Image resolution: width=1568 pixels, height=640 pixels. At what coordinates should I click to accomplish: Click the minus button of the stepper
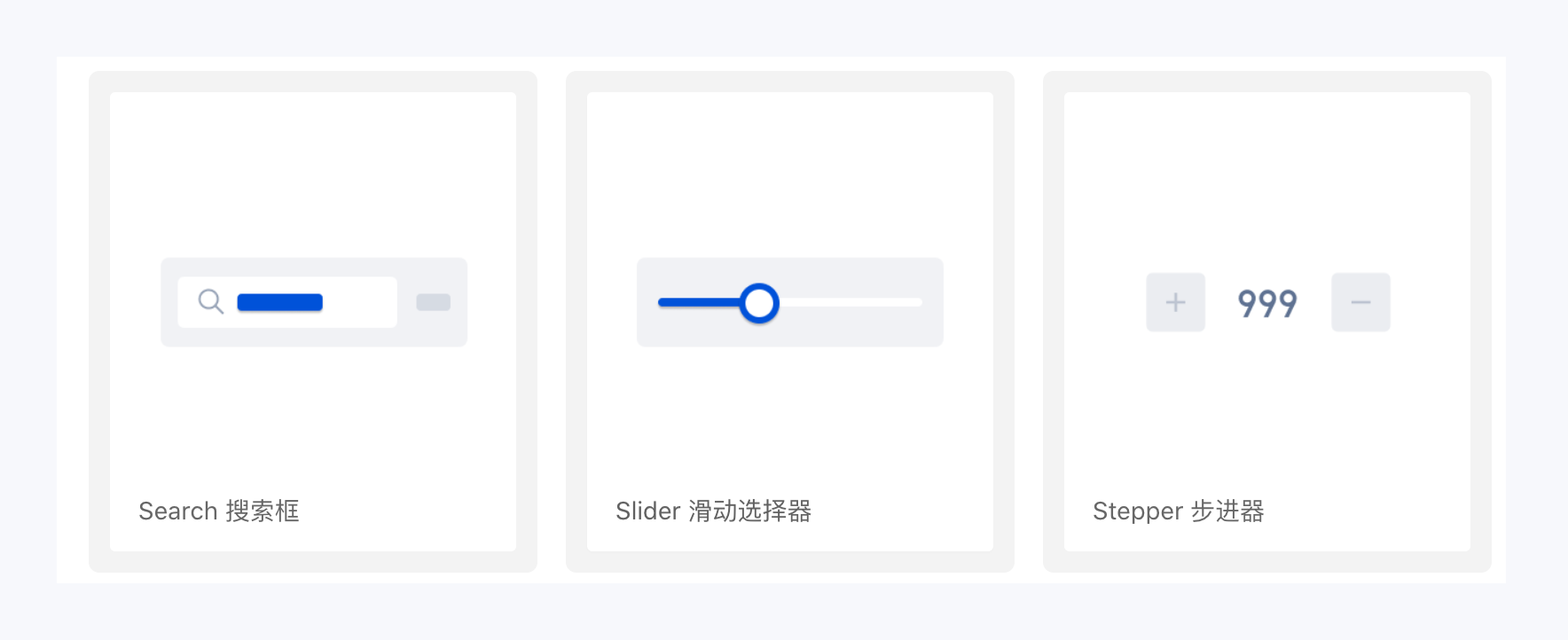click(1360, 302)
